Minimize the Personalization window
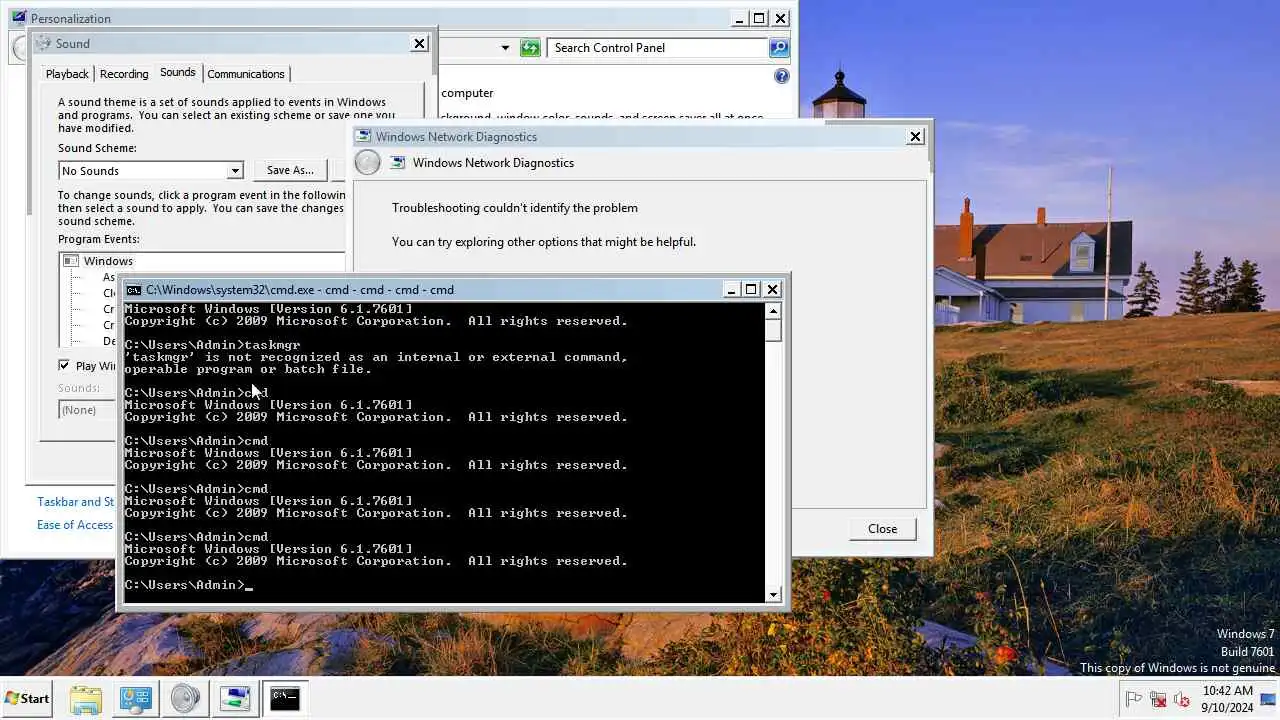 coord(739,18)
